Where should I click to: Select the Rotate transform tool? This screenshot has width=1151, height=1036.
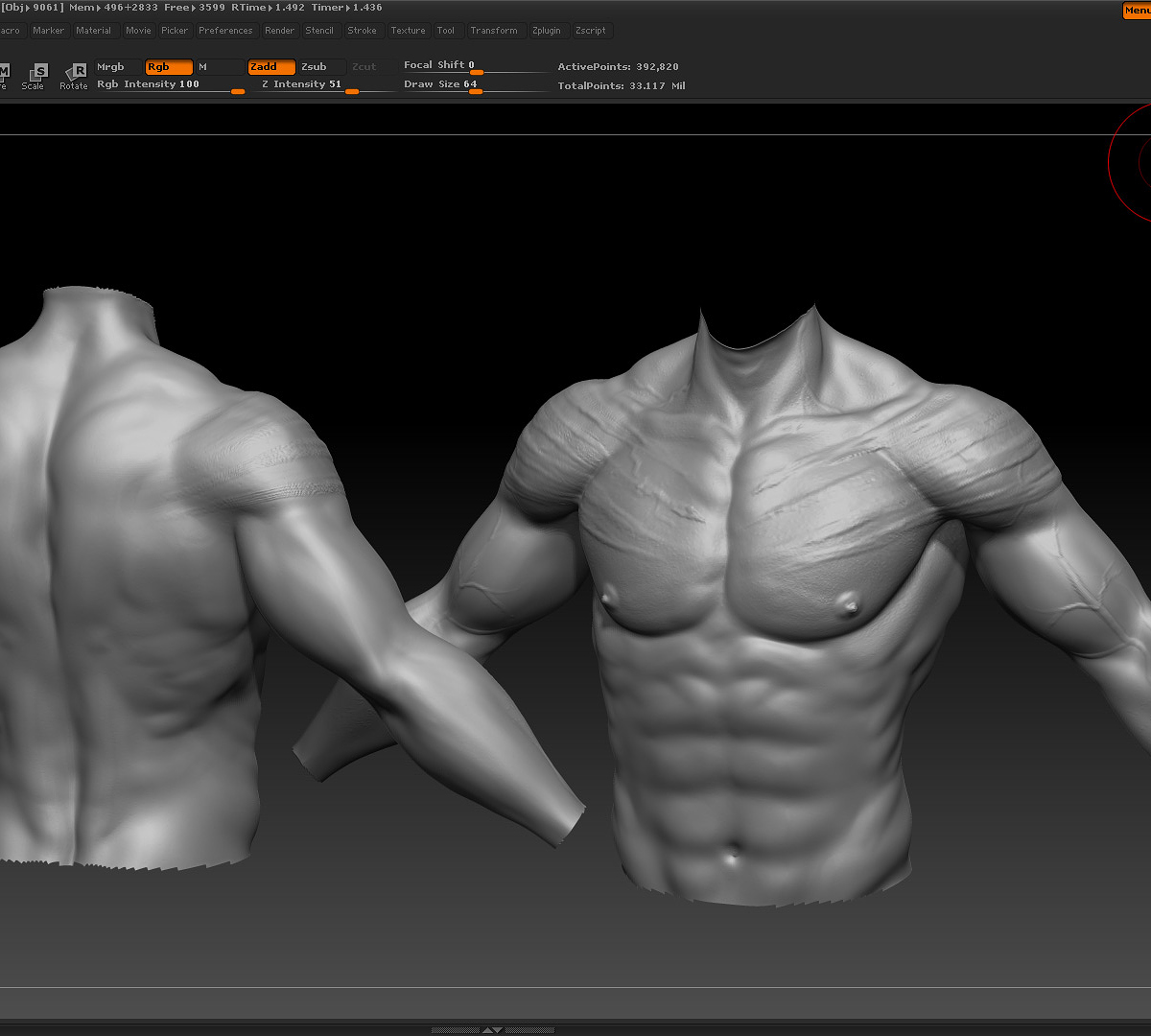74,76
